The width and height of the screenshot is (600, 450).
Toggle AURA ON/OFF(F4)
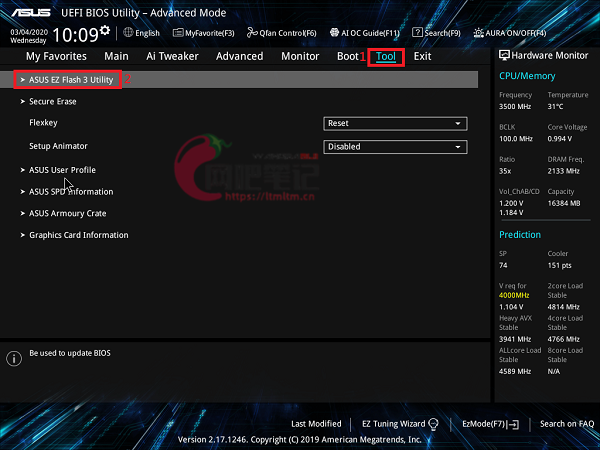(x=510, y=33)
